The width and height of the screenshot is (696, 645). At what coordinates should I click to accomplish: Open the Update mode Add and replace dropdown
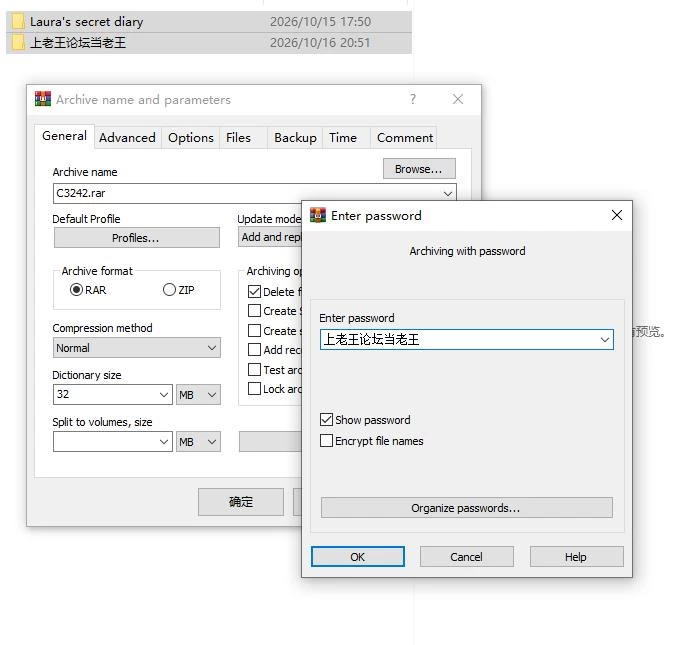point(270,237)
